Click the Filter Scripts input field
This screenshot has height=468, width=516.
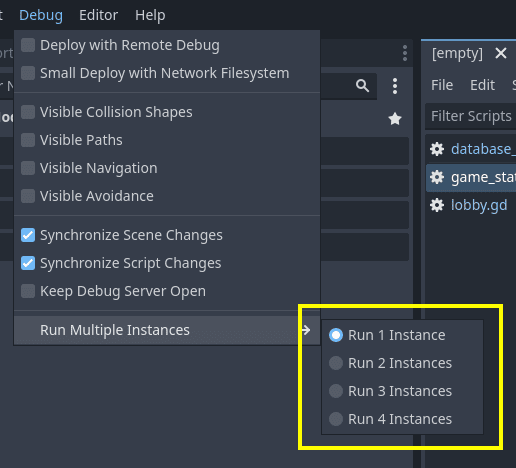click(x=471, y=116)
